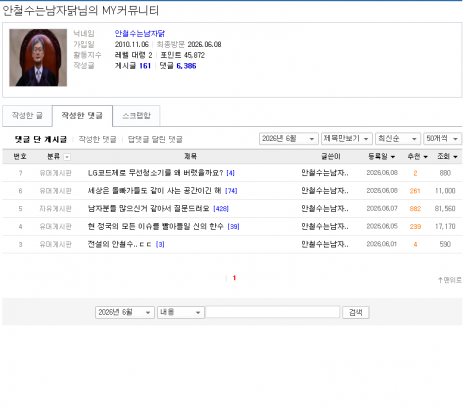Click the author name in row 7
The image size is (470, 408).
325,173
